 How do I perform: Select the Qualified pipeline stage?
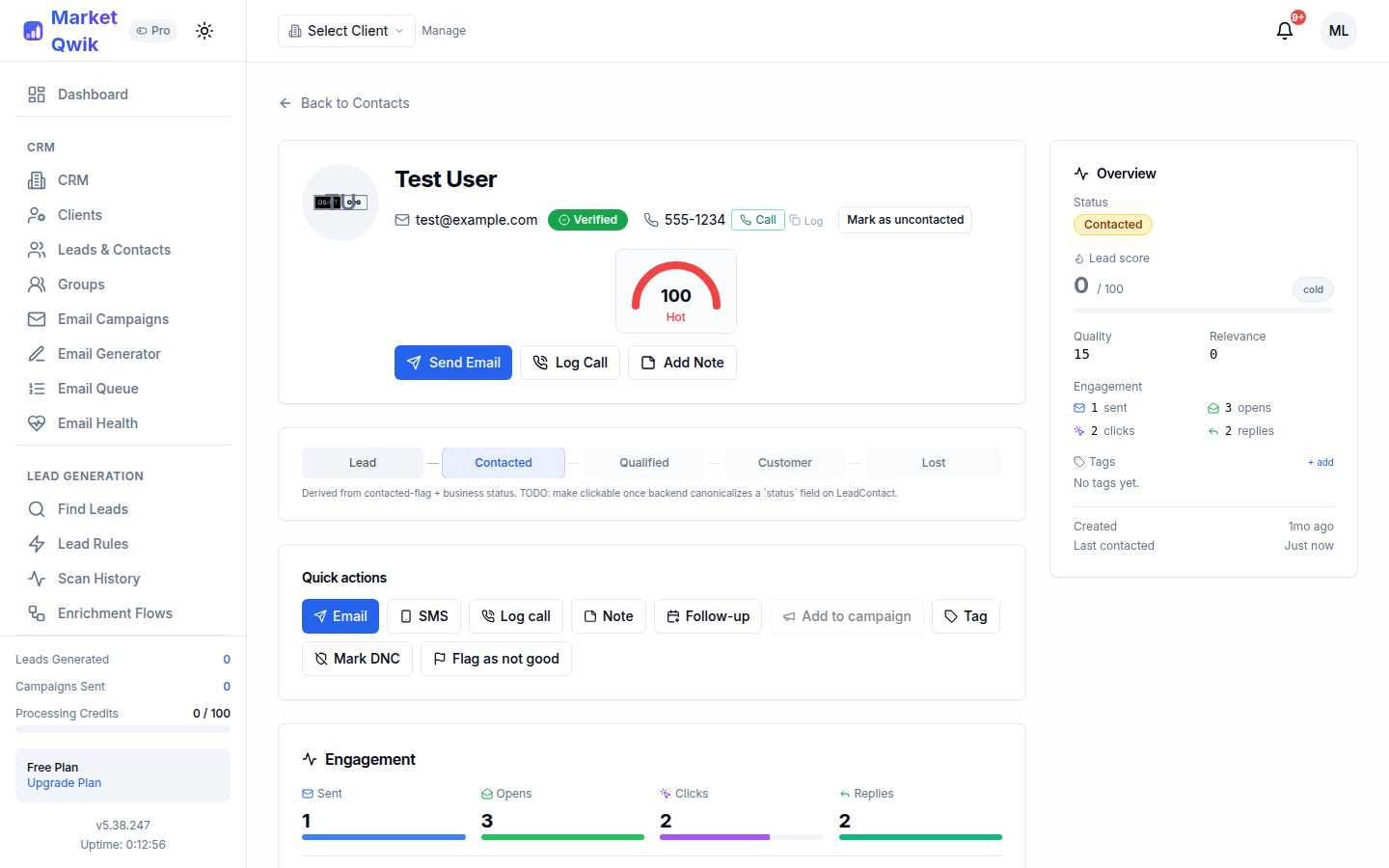(x=644, y=463)
